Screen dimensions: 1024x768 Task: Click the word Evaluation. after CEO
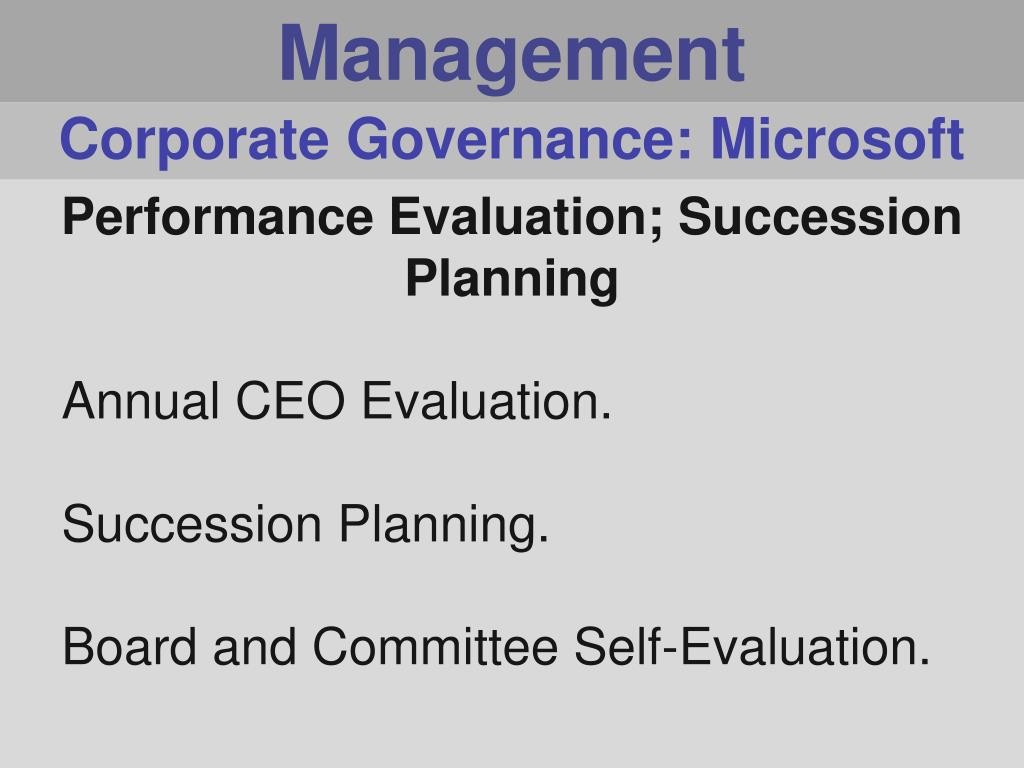pos(487,401)
